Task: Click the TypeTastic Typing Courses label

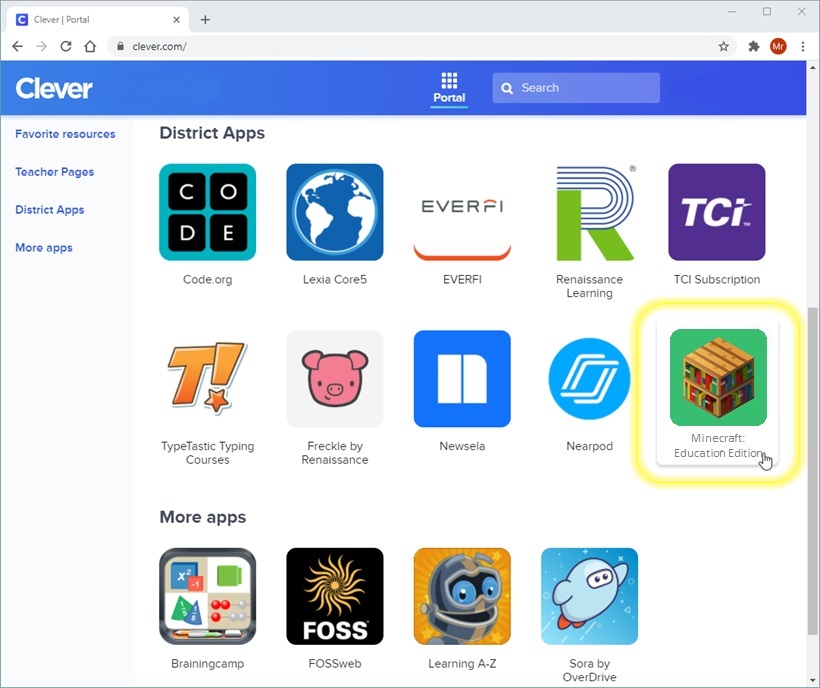Action: tap(208, 453)
